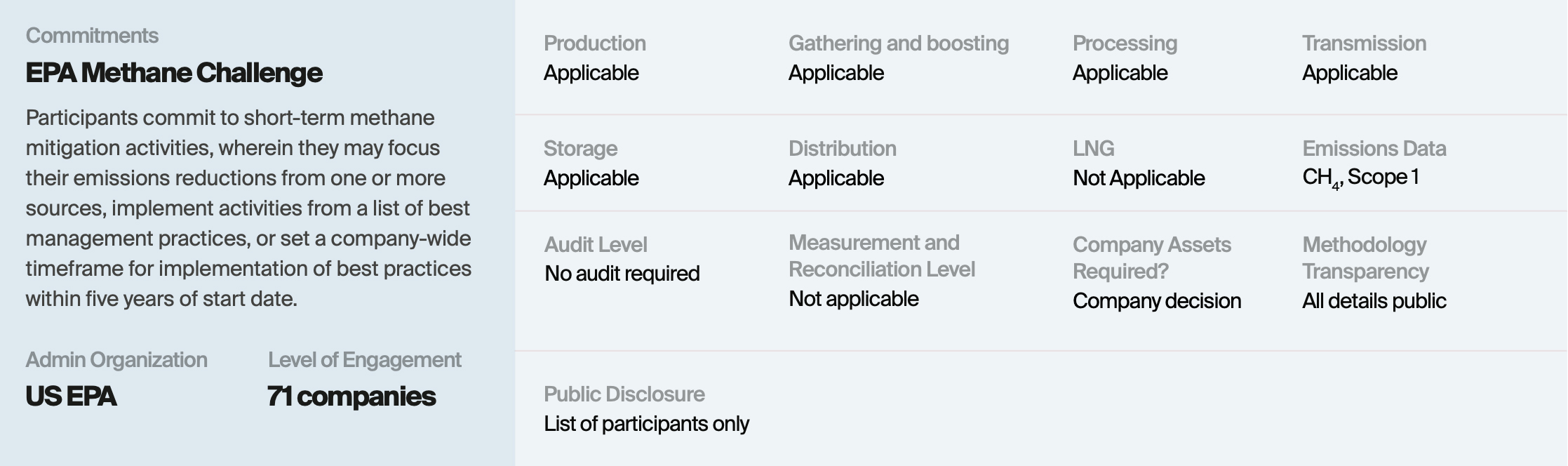Screen dimensions: 1568x466
Task: Click the Company decision value
Action: click(x=1157, y=301)
